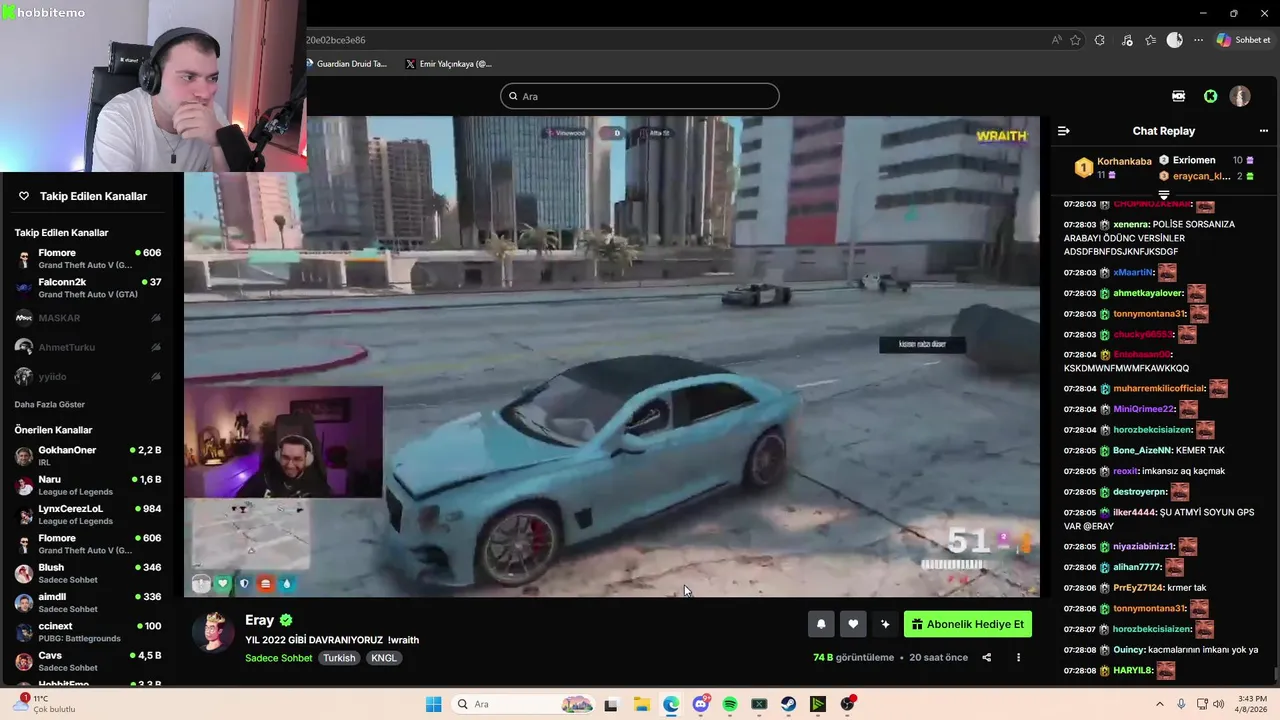
Task: Select the KNGL tag
Action: point(384,658)
